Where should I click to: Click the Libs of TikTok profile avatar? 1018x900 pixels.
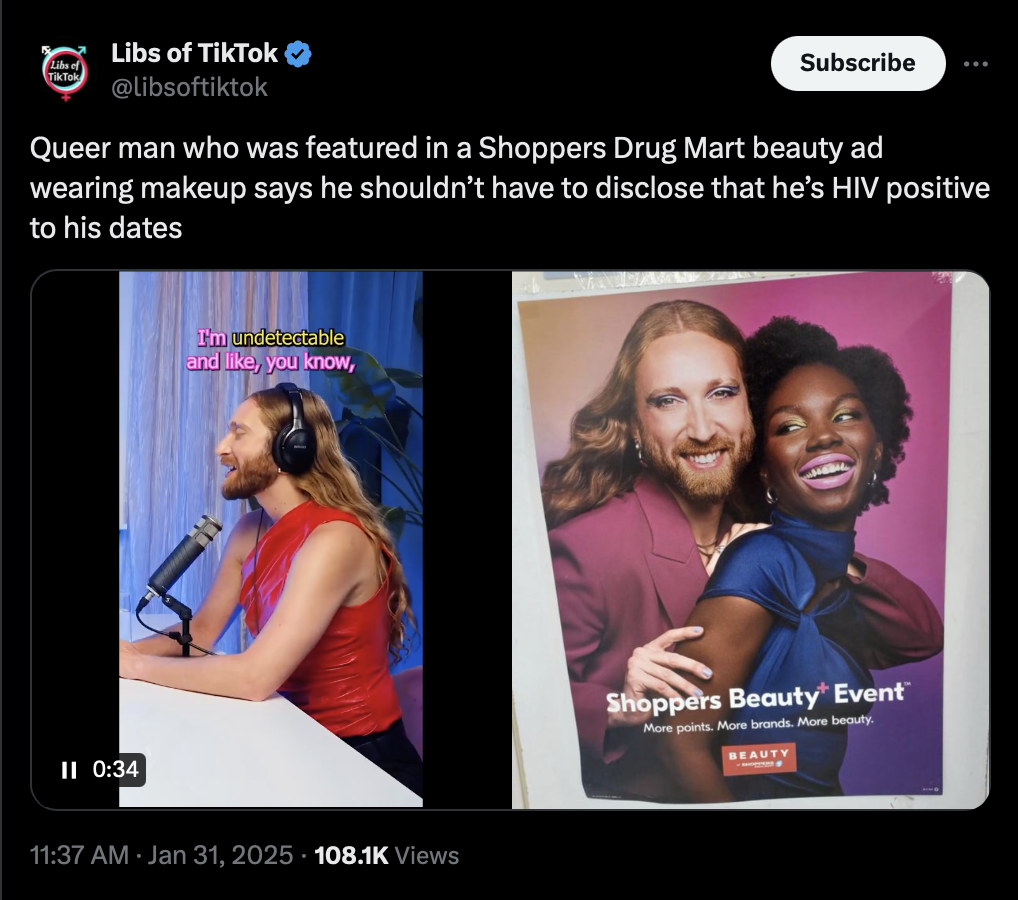[x=65, y=73]
